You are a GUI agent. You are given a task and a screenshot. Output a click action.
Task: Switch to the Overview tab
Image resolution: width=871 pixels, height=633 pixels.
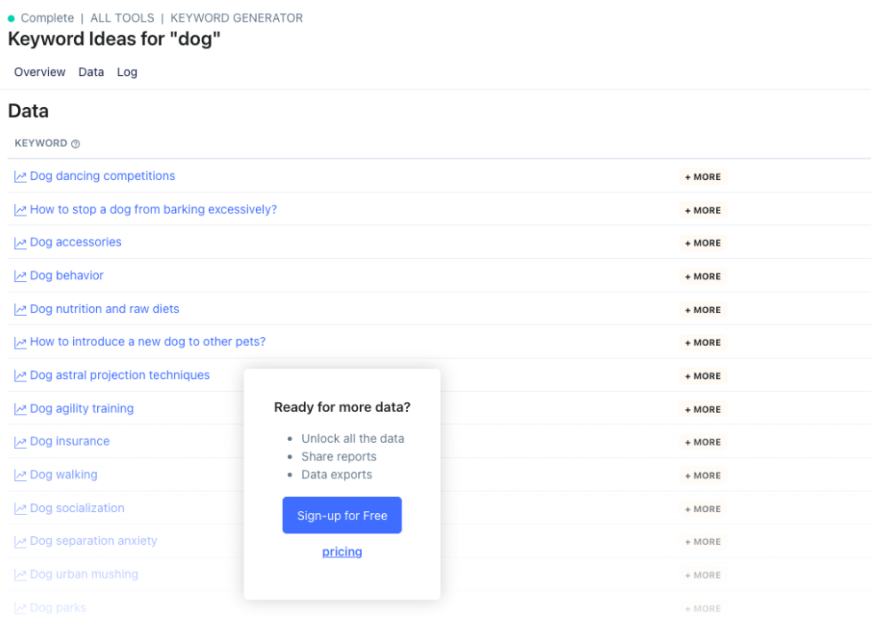pyautogui.click(x=40, y=72)
